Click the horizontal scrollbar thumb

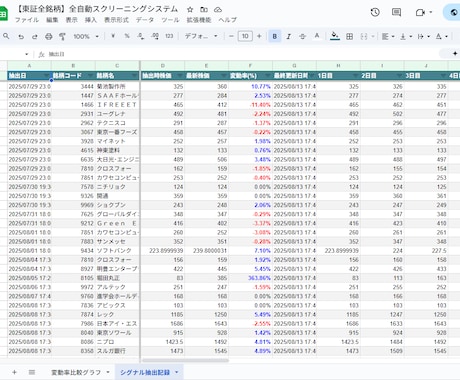tap(185, 360)
